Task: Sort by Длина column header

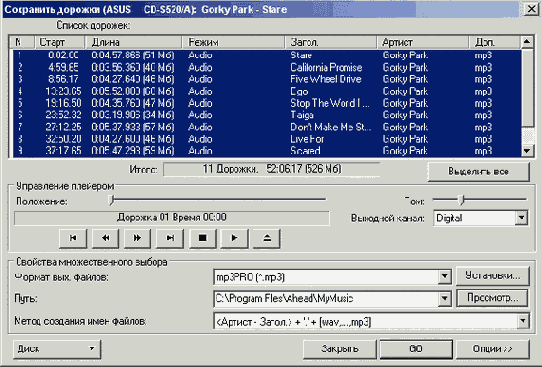Action: (x=133, y=42)
